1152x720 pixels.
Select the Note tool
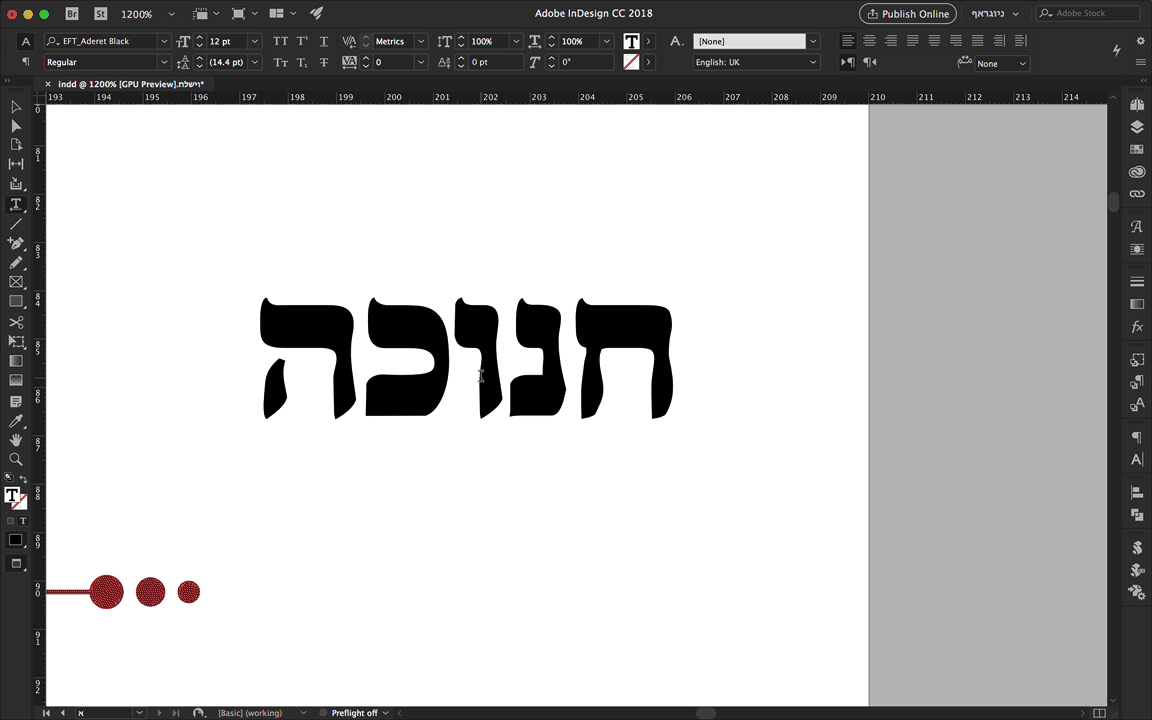coord(15,401)
